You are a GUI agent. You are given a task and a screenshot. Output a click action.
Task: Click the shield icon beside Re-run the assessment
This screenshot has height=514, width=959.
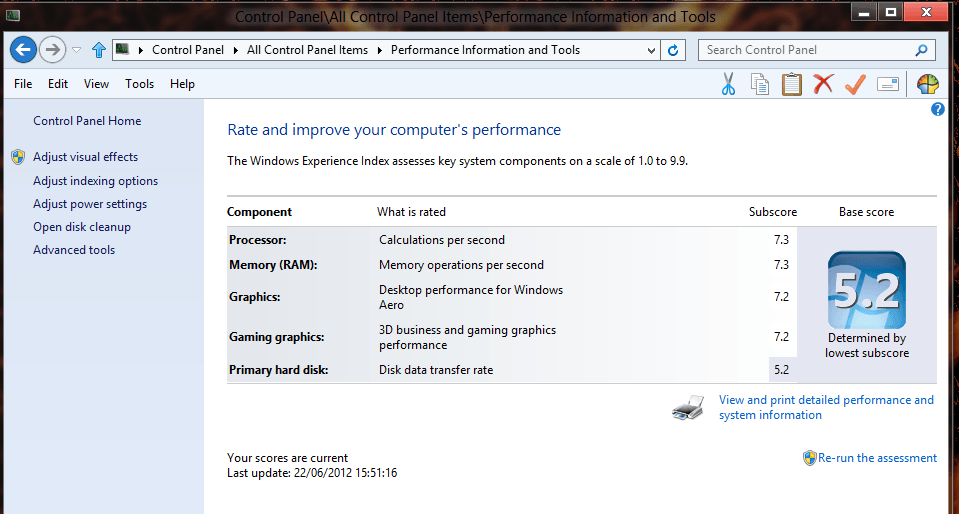pyautogui.click(x=810, y=458)
